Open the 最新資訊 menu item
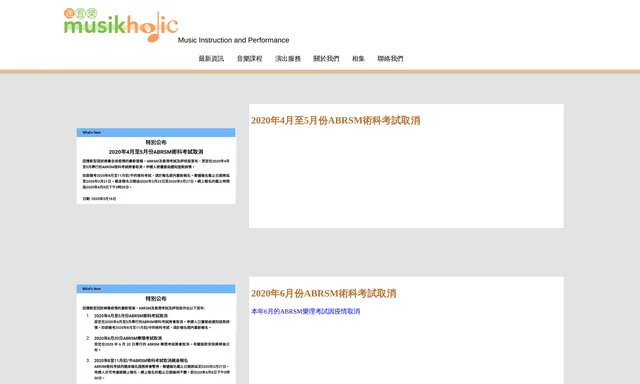 (211, 59)
